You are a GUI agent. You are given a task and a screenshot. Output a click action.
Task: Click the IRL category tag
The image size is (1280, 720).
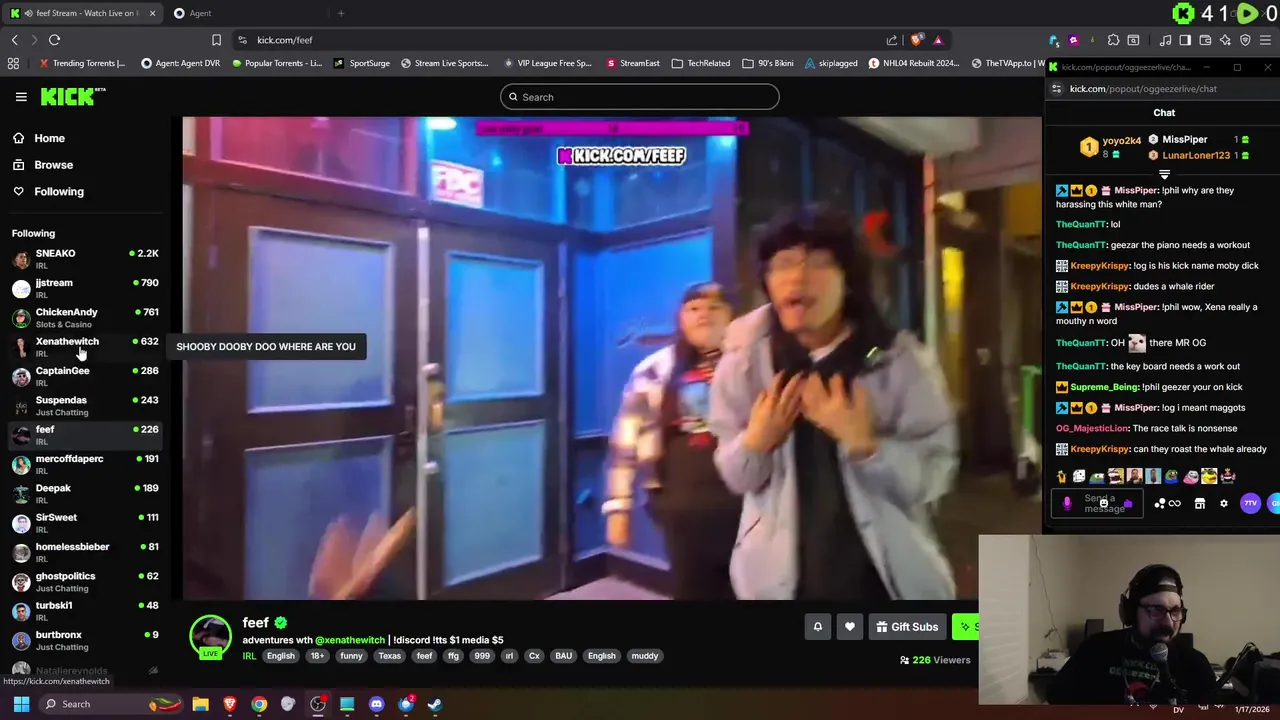coord(249,656)
